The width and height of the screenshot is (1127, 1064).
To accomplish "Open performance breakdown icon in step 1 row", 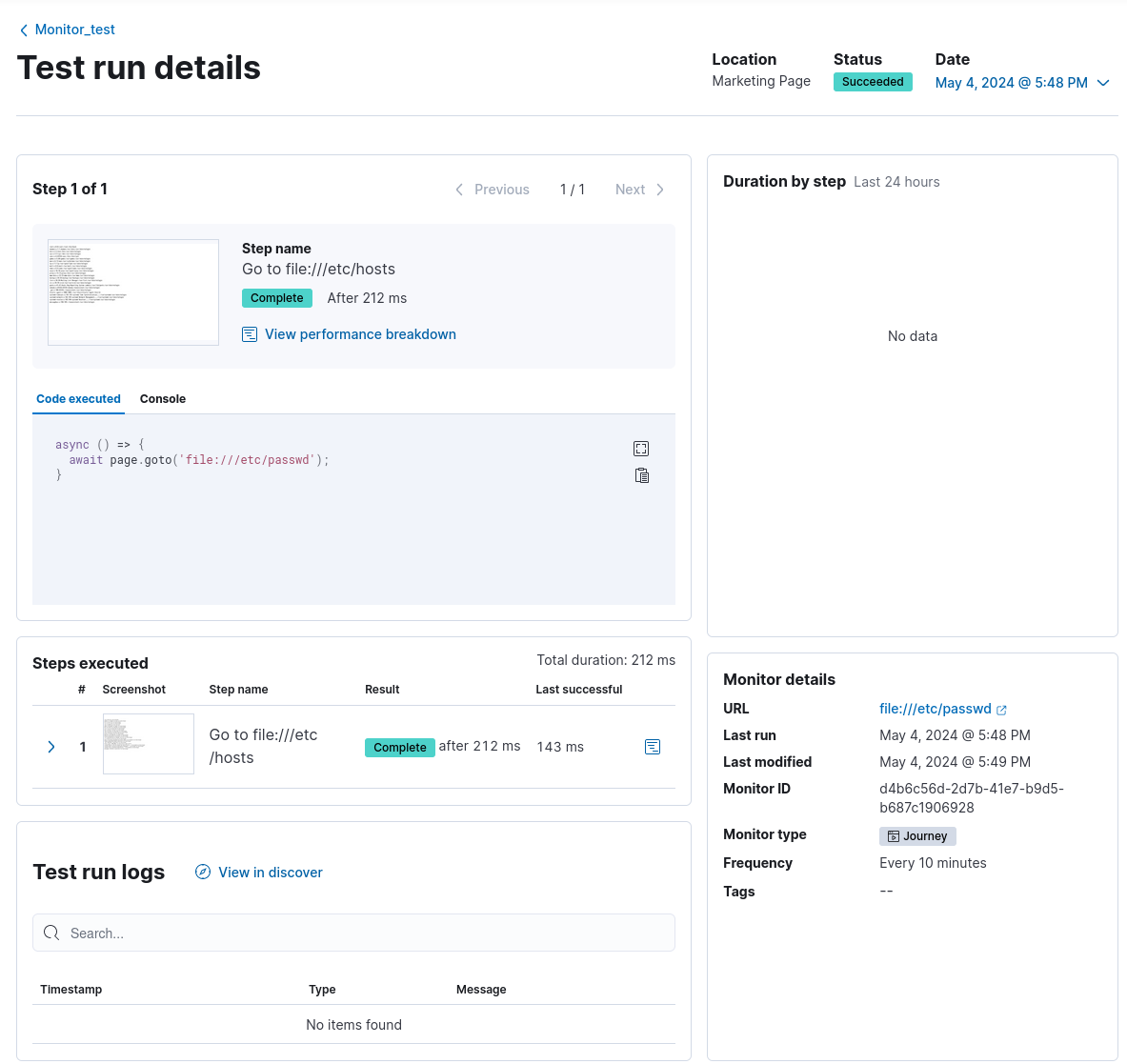I will point(653,747).
